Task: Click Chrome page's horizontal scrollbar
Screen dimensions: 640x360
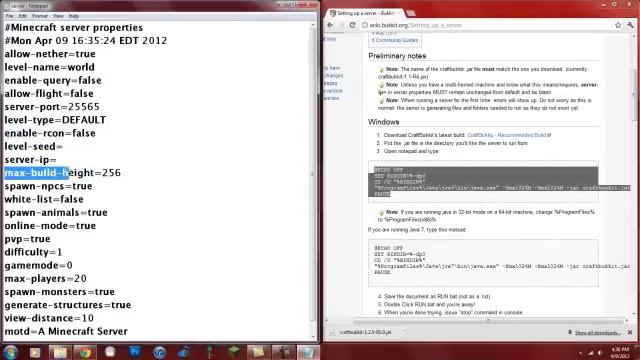Action: click(490, 321)
